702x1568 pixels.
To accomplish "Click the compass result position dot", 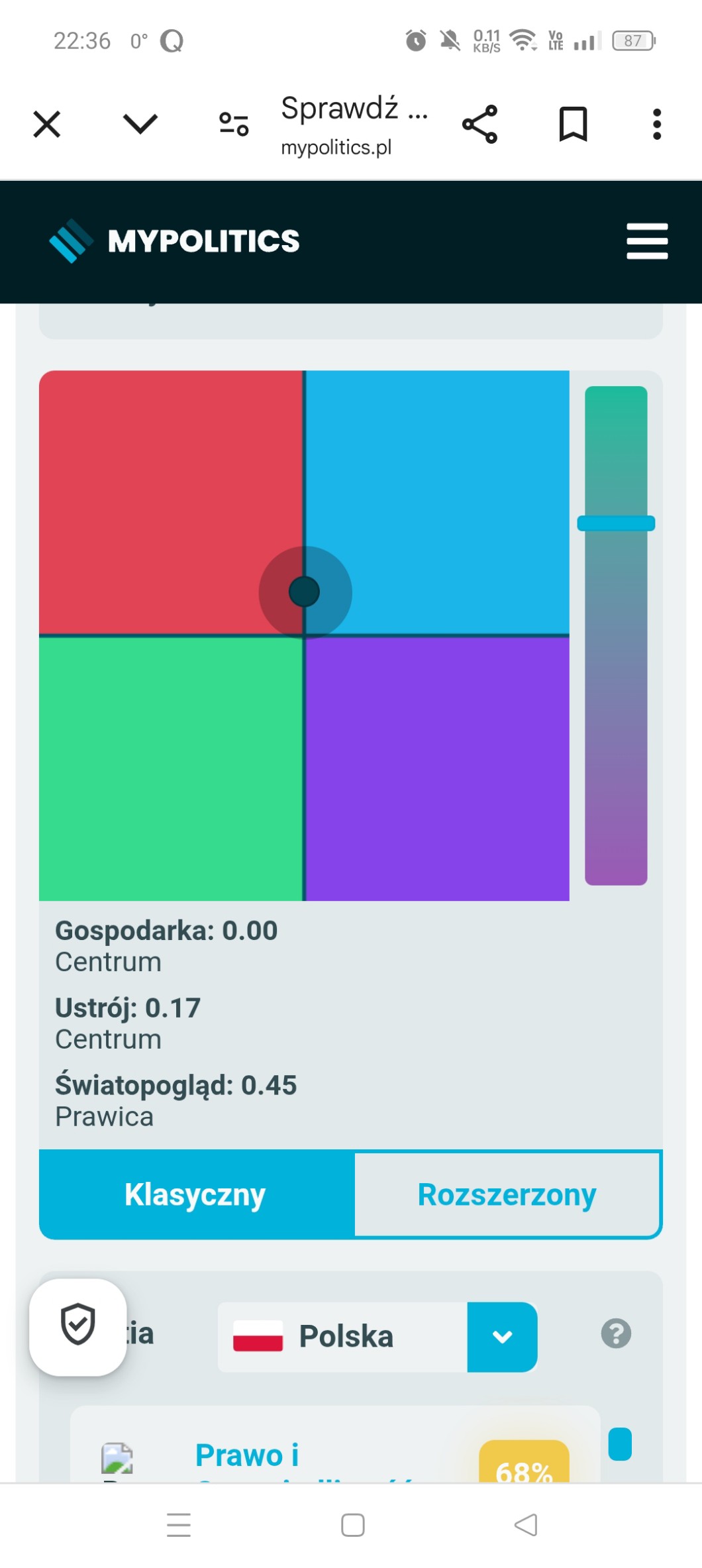I will (x=305, y=592).
